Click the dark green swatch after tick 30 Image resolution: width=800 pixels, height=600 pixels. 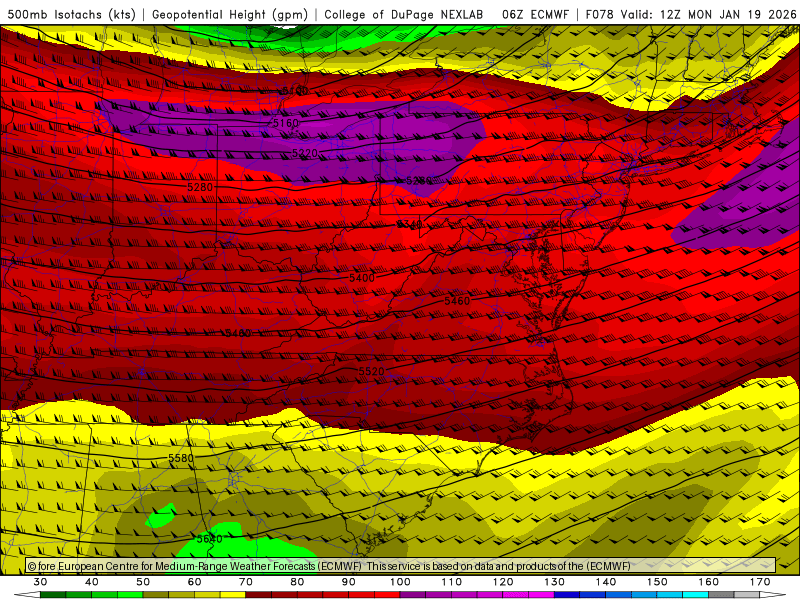coord(53,595)
